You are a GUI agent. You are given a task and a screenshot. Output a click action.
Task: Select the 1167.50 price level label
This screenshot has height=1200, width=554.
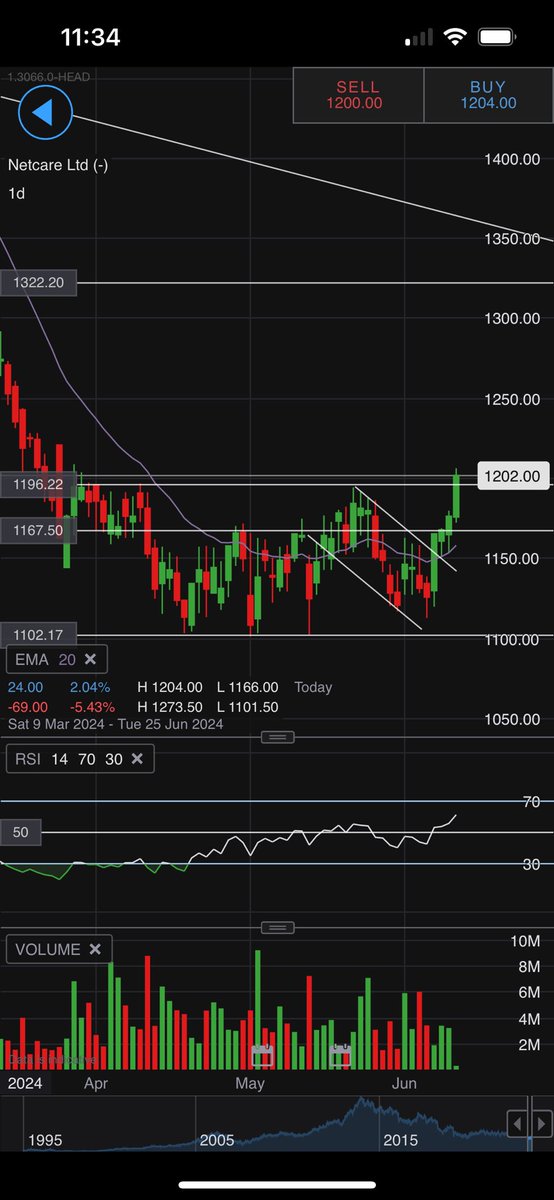(38, 530)
